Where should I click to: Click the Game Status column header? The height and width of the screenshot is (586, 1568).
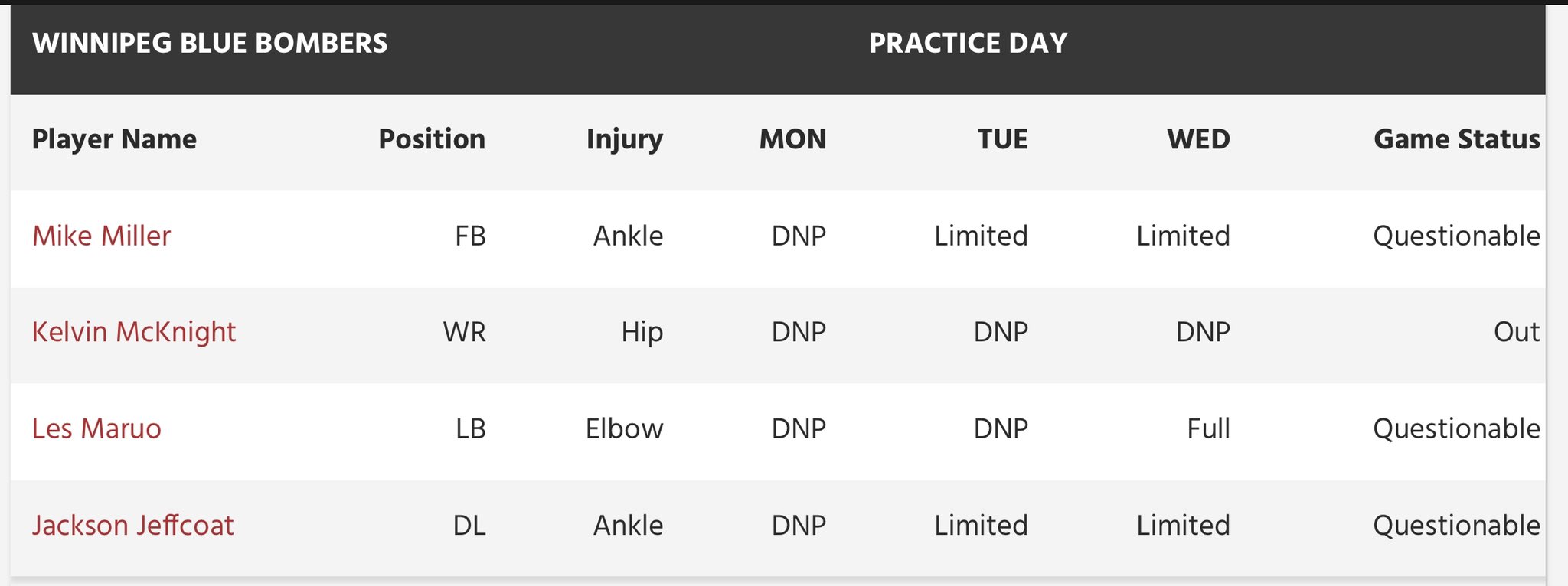coord(1457,139)
